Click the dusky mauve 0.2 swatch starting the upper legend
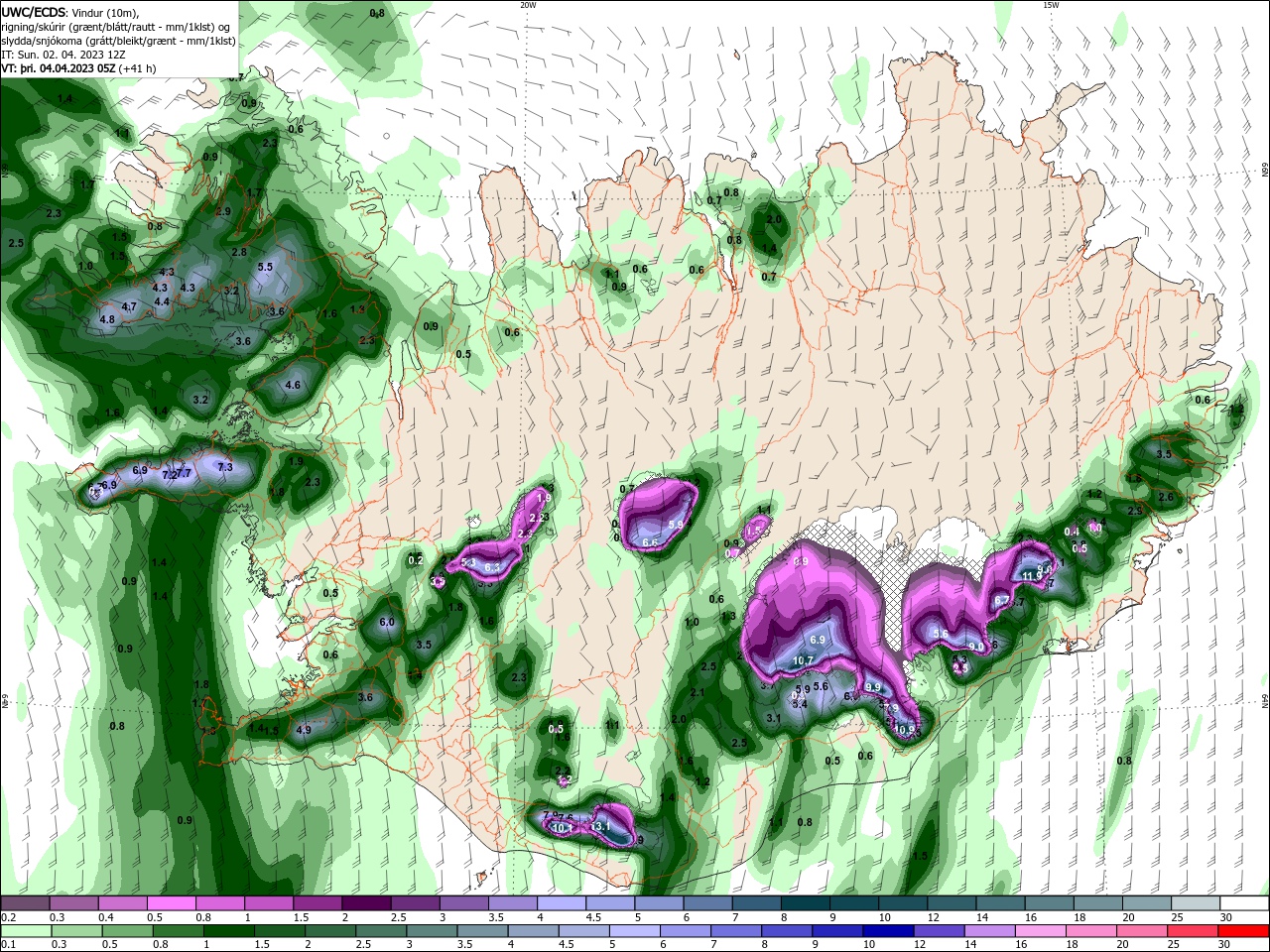1270x952 pixels. [25, 903]
